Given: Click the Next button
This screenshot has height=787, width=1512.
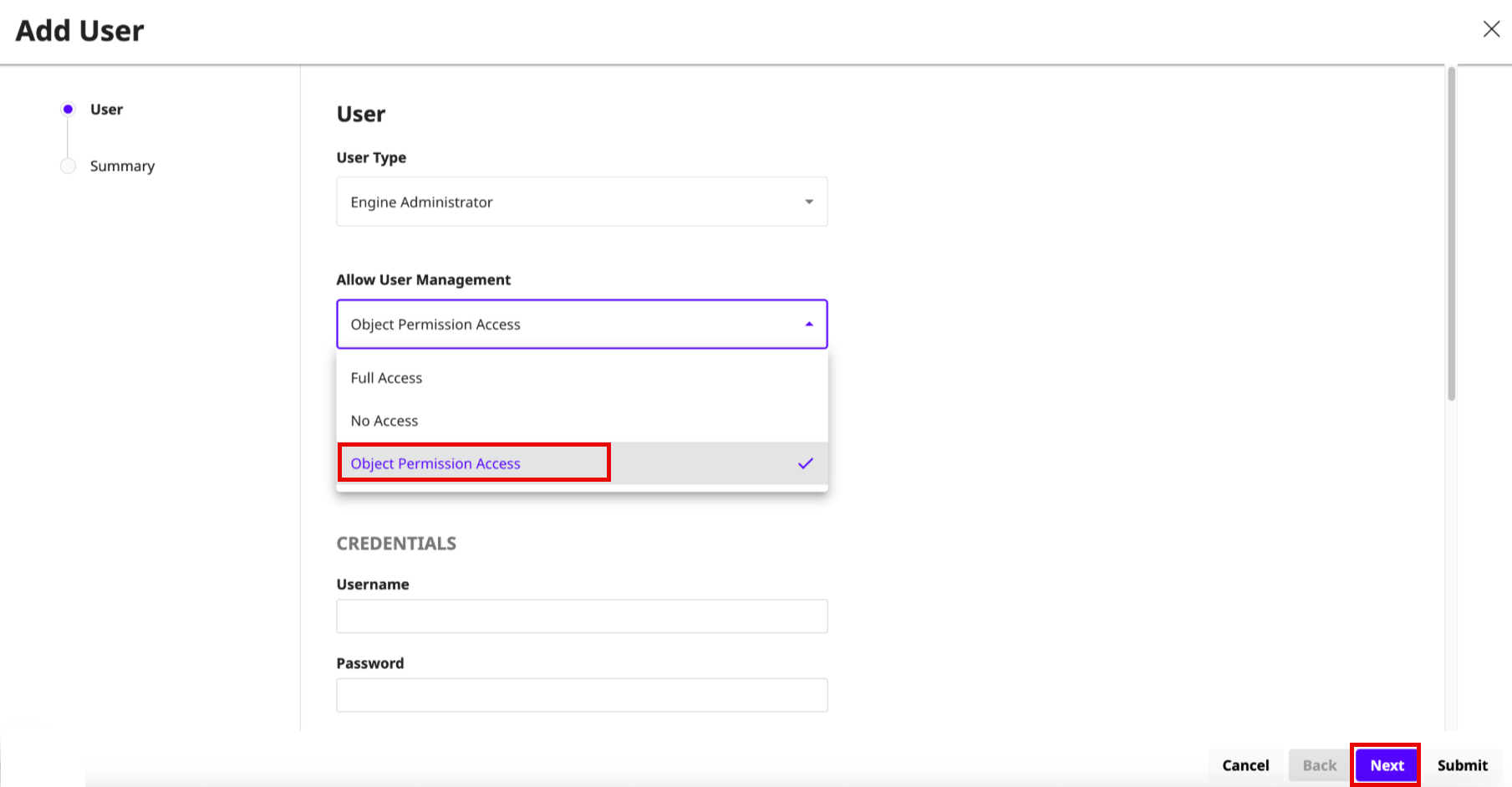Looking at the screenshot, I should [1385, 764].
